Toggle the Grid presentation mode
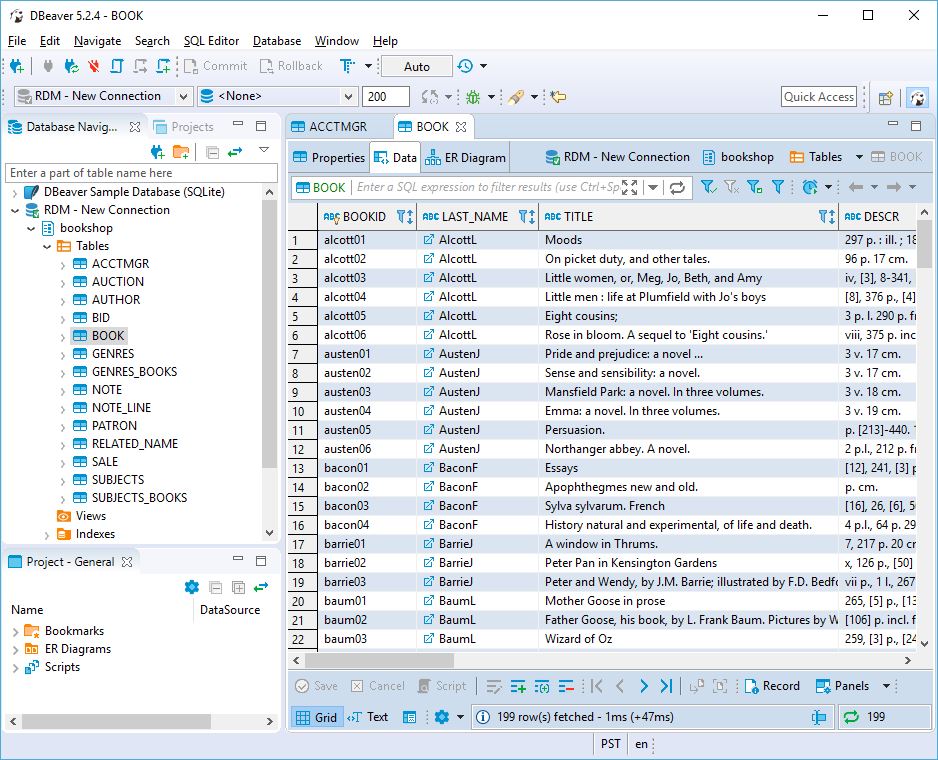The height and width of the screenshot is (760, 938). point(316,716)
